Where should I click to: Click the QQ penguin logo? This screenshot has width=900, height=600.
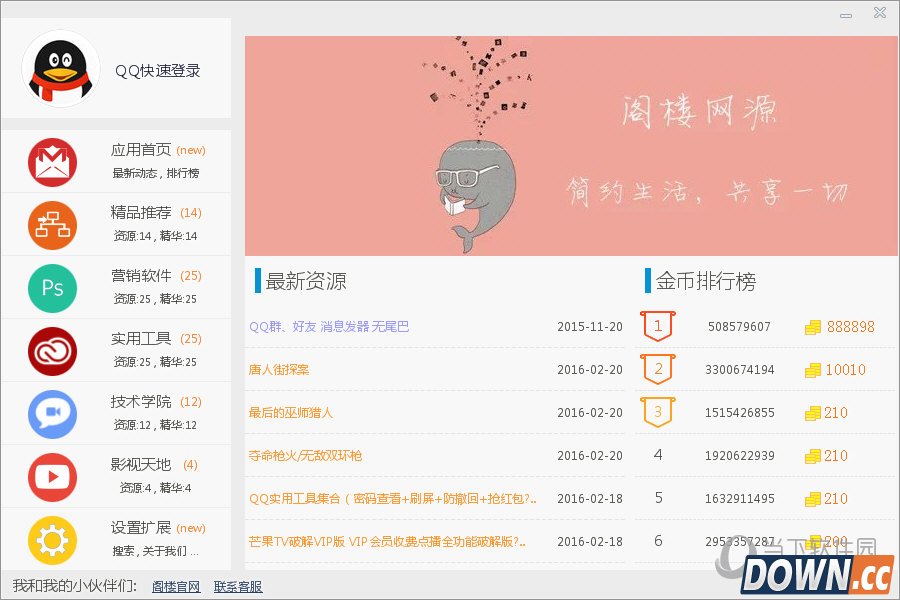pos(60,68)
